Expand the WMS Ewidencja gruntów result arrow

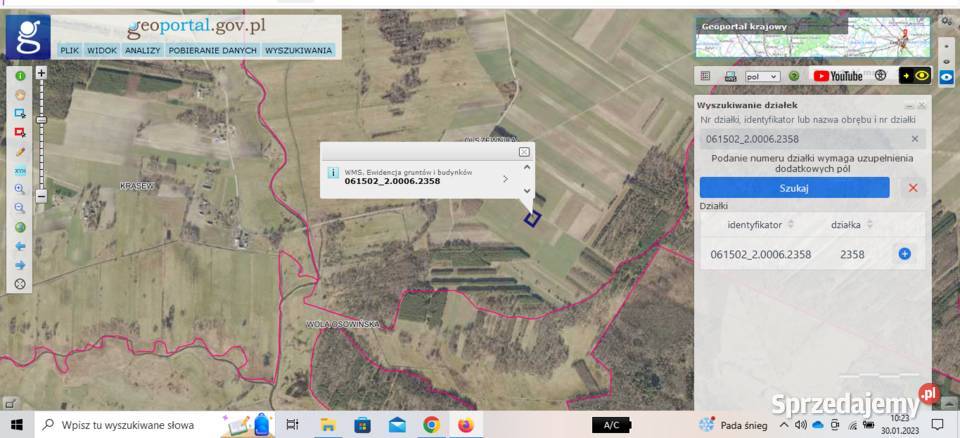click(505, 179)
